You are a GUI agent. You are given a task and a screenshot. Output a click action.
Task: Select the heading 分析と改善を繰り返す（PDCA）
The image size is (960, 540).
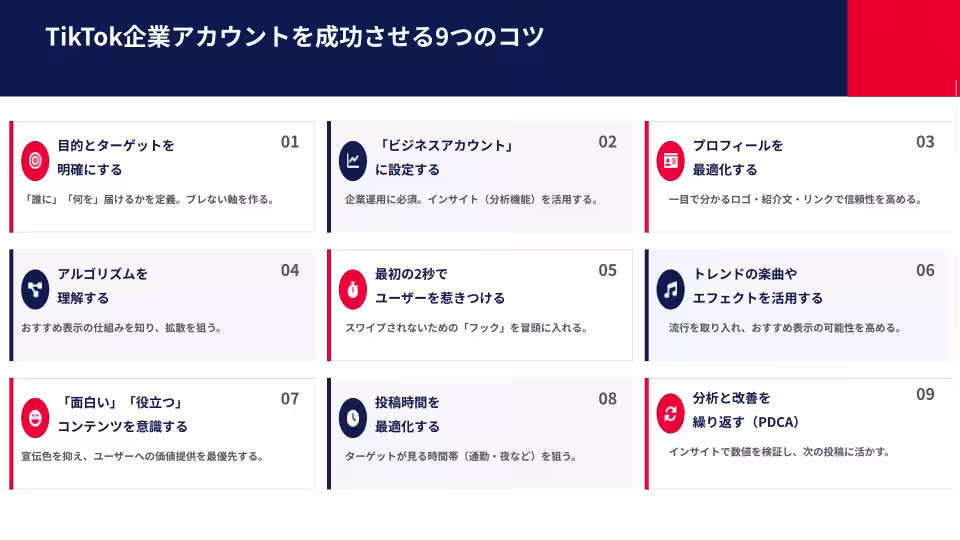pos(745,409)
